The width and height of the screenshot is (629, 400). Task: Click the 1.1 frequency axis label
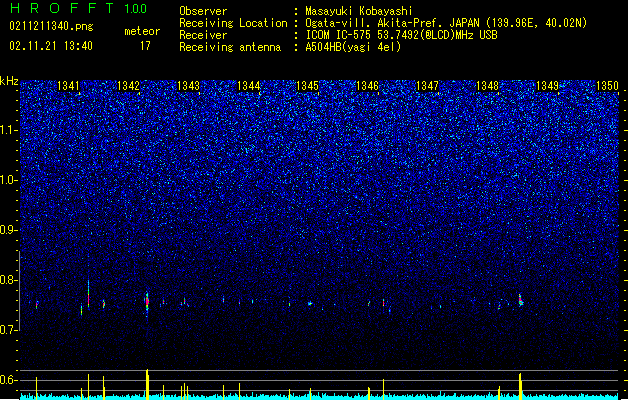click(x=9, y=130)
